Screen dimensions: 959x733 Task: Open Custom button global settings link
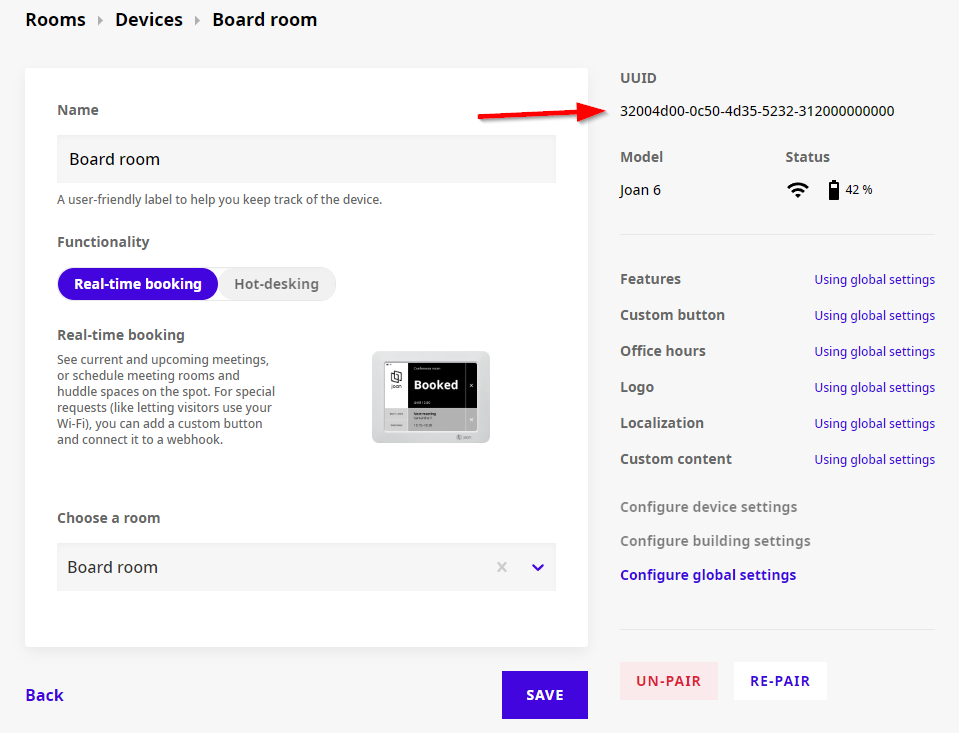coord(875,316)
